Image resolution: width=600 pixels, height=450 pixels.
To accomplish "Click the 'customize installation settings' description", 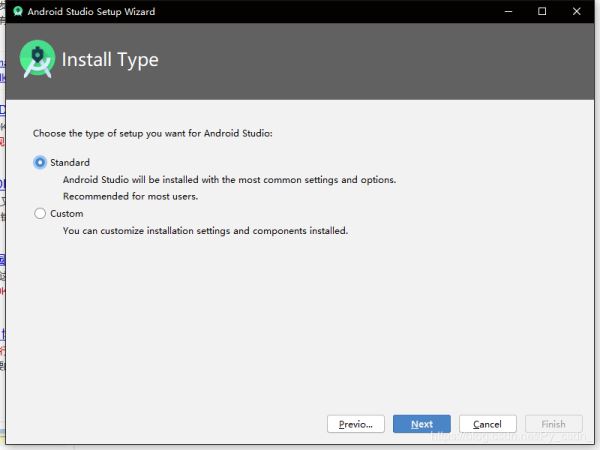I will click(205, 231).
